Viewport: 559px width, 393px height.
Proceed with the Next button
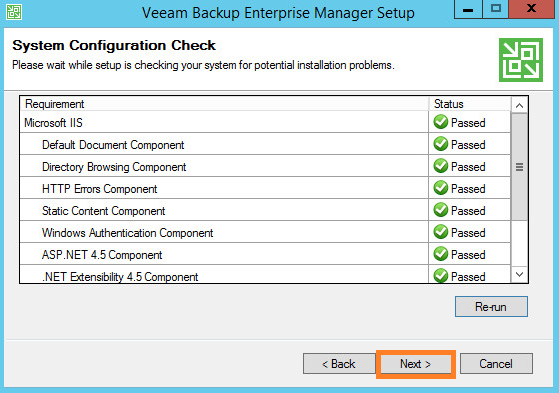coord(416,364)
